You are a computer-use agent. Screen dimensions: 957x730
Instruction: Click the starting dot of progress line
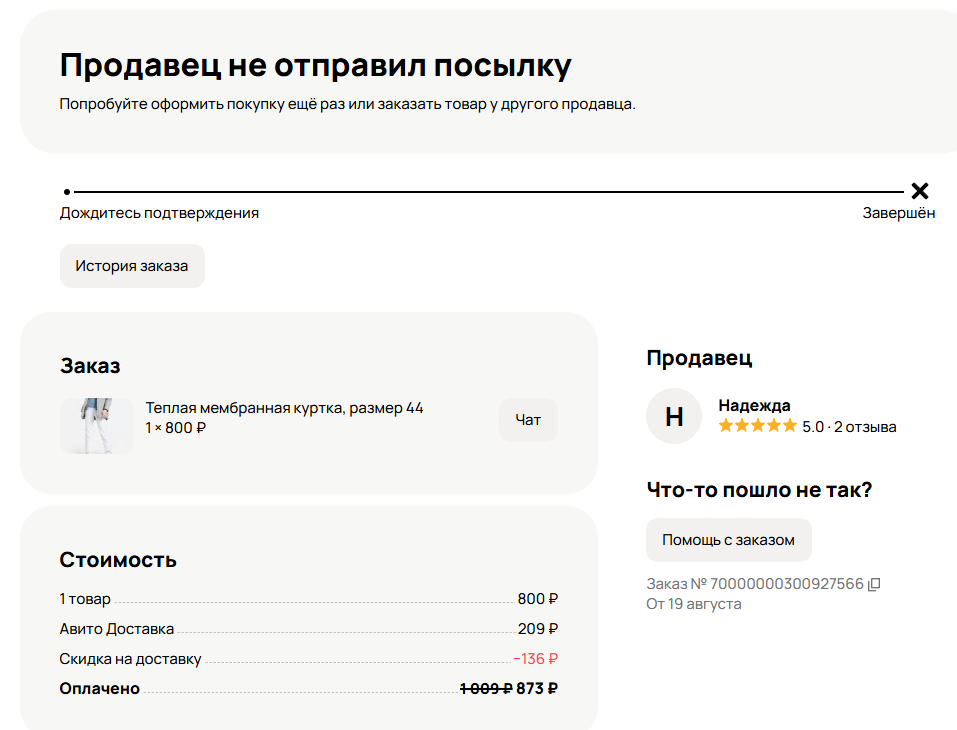pyautogui.click(x=67, y=192)
